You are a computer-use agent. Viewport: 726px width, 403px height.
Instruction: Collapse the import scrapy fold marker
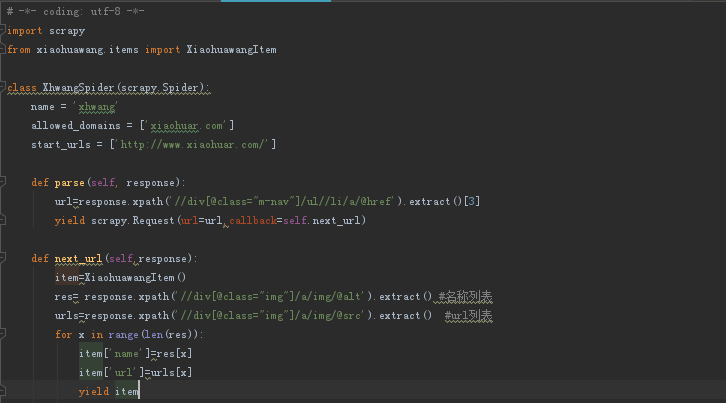coord(2,31)
